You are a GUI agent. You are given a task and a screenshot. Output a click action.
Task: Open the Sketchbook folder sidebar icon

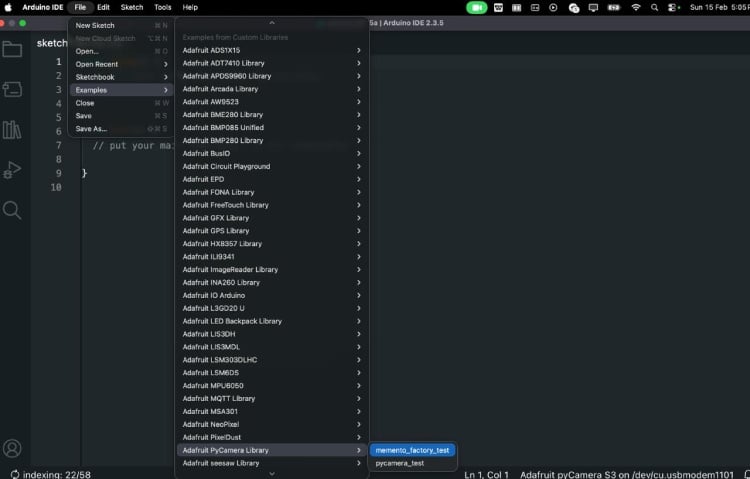point(12,49)
